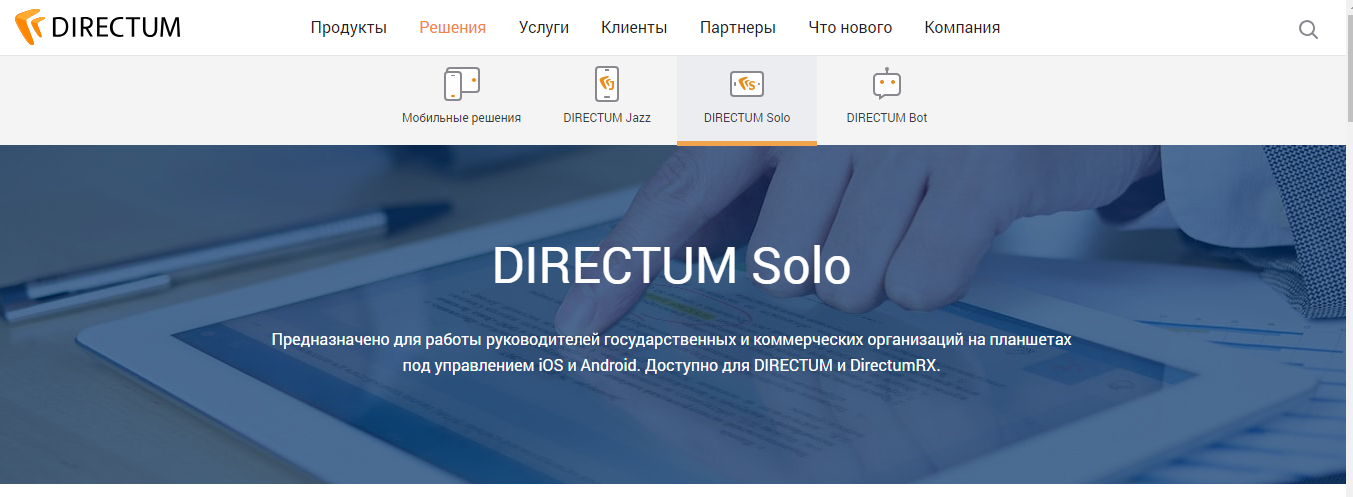Open the Компания menu item
The image size is (1353, 497).
point(962,28)
